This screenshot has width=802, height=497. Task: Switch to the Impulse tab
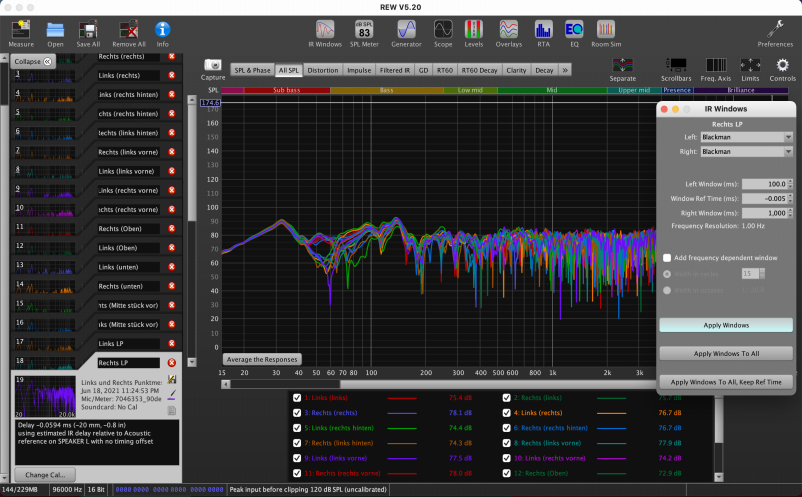click(x=359, y=70)
